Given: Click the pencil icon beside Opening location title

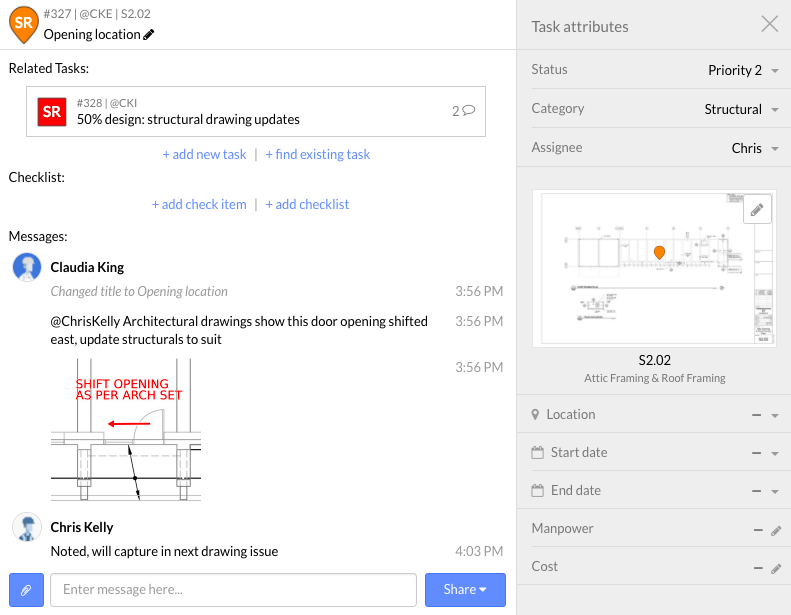Looking at the screenshot, I should tap(150, 34).
